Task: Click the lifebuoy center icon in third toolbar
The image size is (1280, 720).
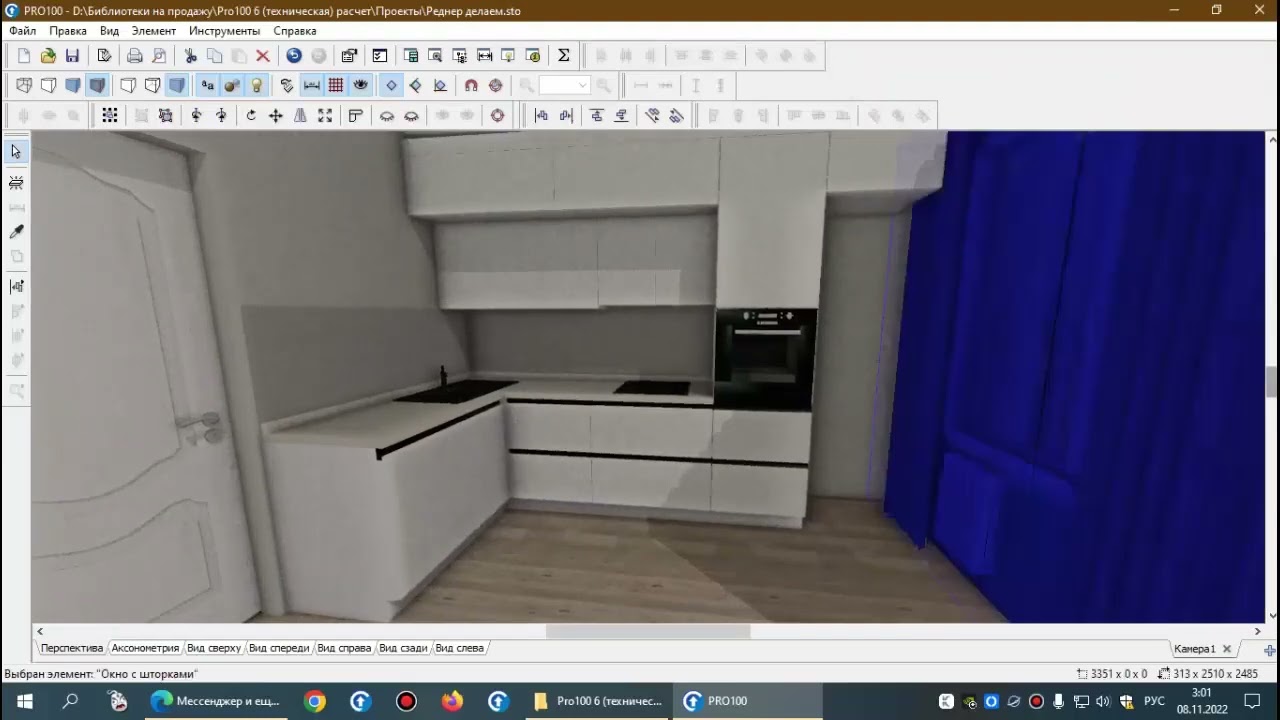Action: (498, 116)
